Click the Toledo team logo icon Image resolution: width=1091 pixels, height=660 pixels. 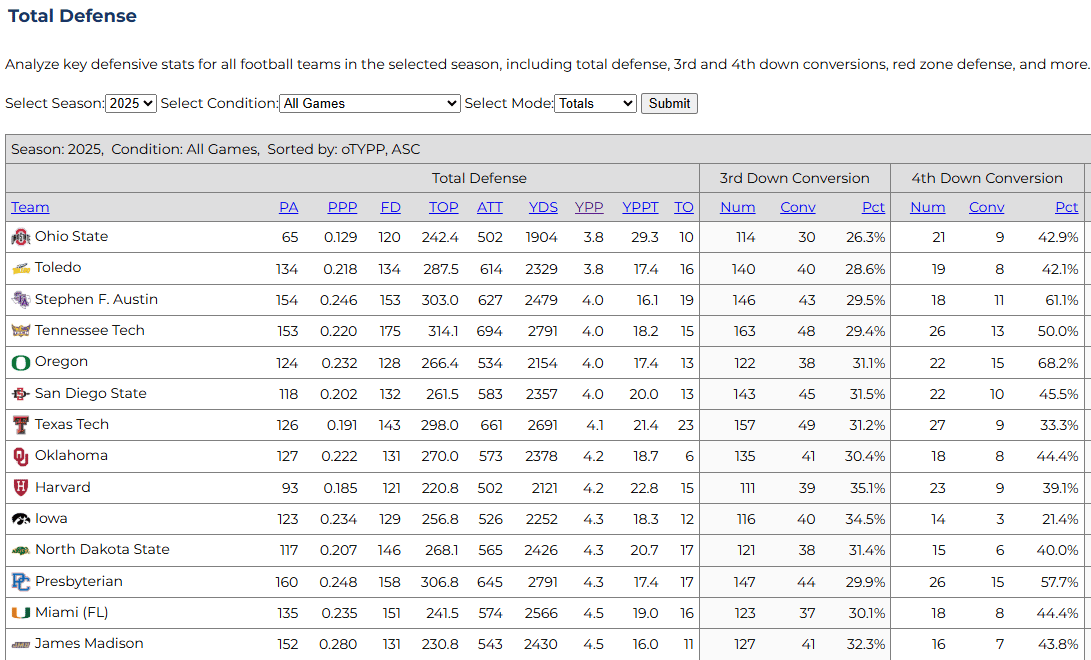pos(20,268)
